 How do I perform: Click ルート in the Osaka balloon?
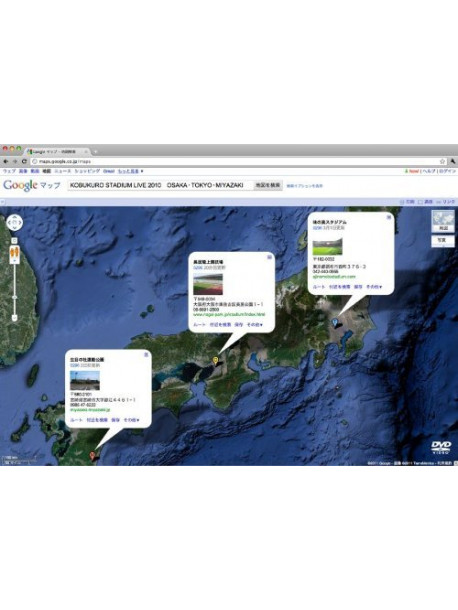[x=199, y=324]
